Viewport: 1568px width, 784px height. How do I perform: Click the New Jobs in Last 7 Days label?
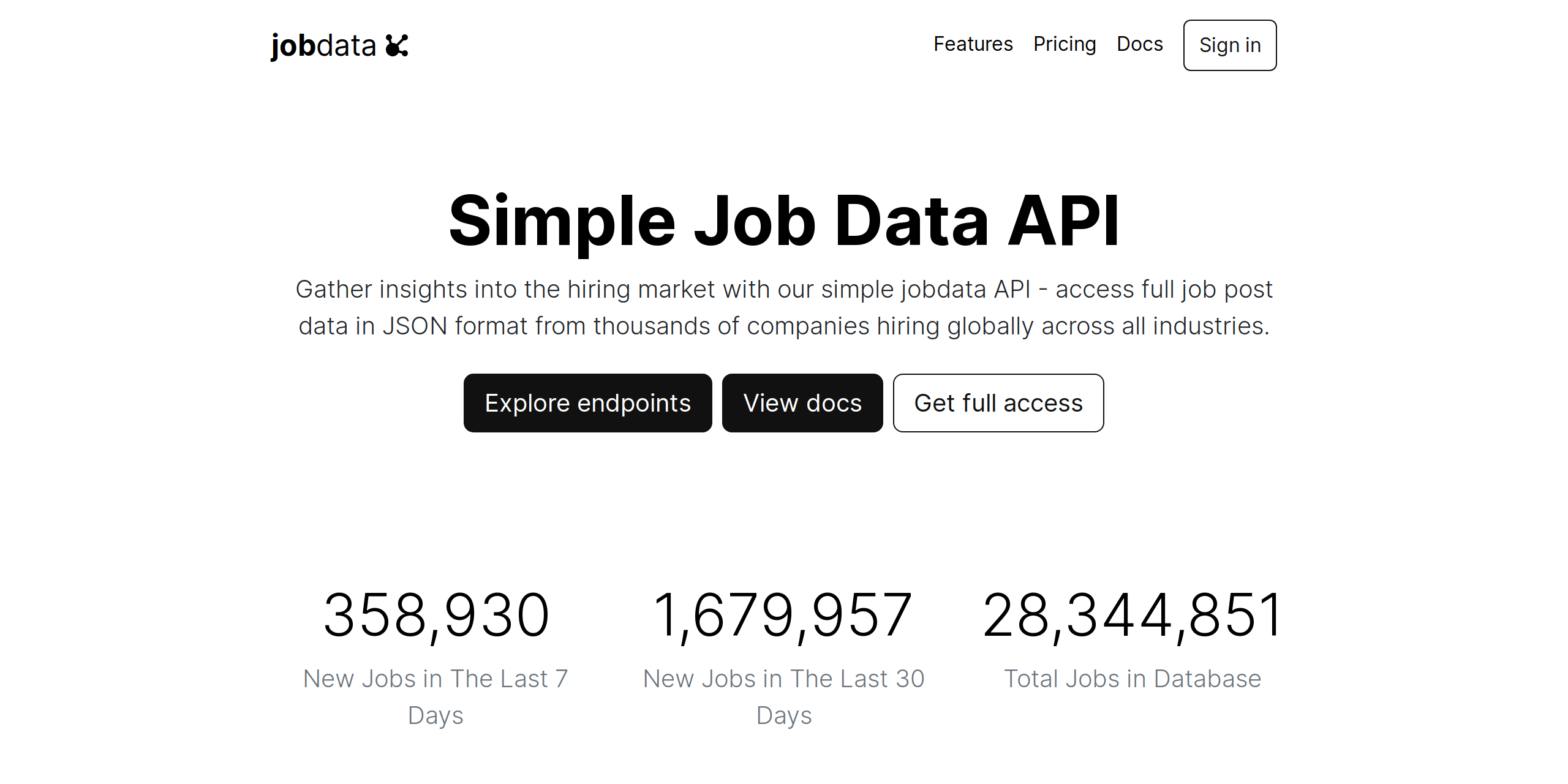[x=435, y=695]
